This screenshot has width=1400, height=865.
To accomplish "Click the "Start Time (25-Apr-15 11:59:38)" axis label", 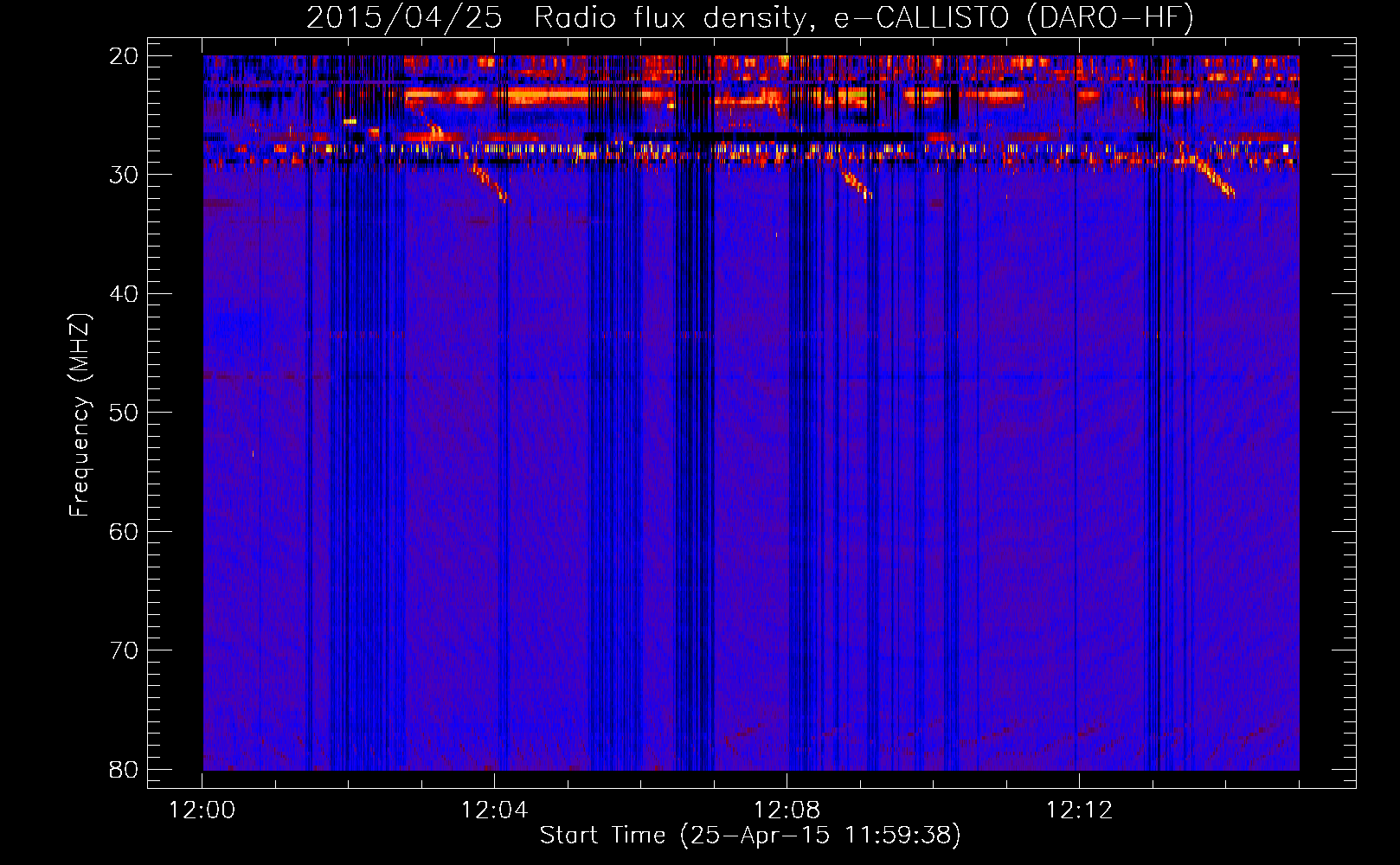I will pyautogui.click(x=750, y=836).
